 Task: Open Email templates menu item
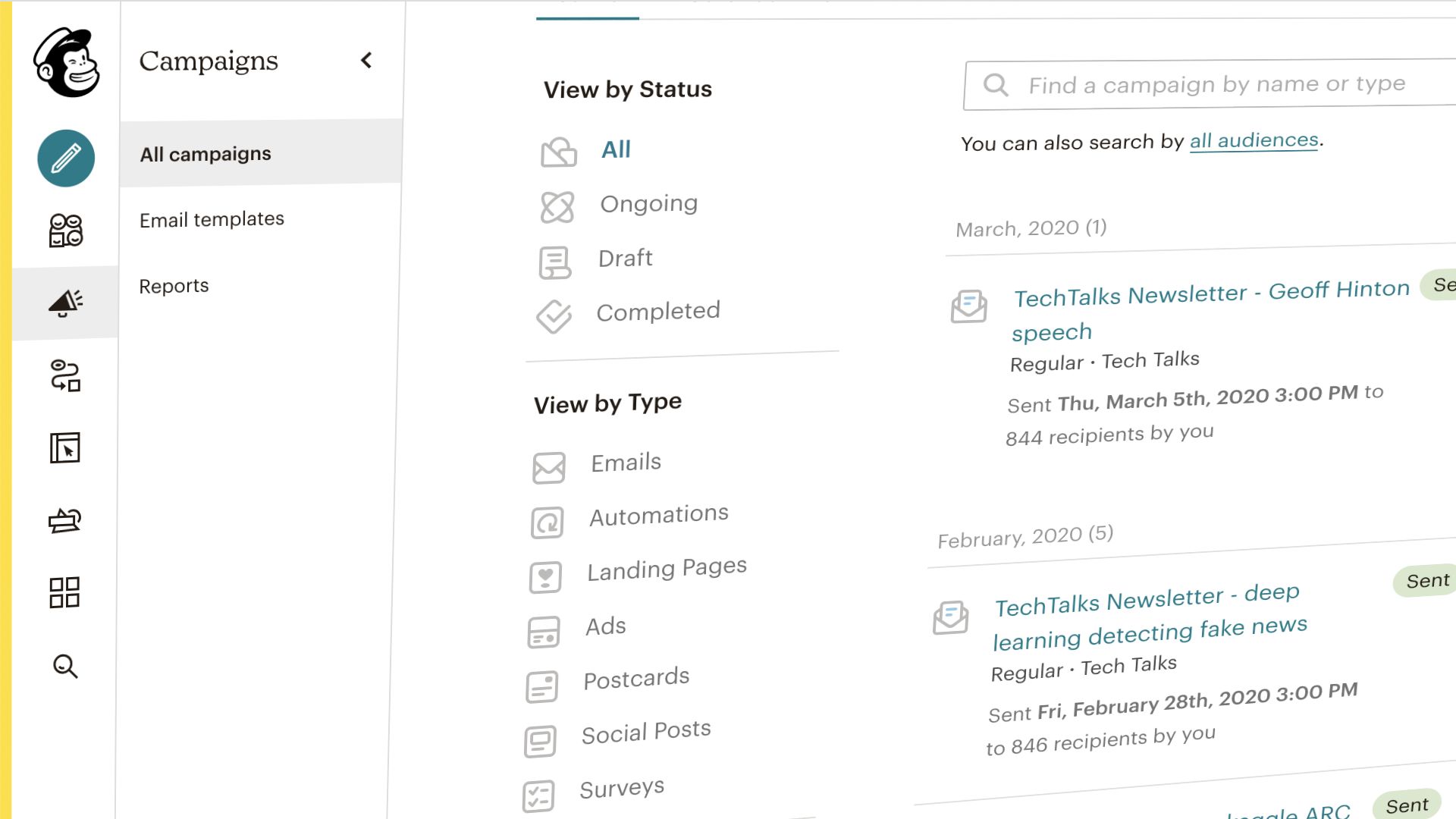(x=212, y=219)
